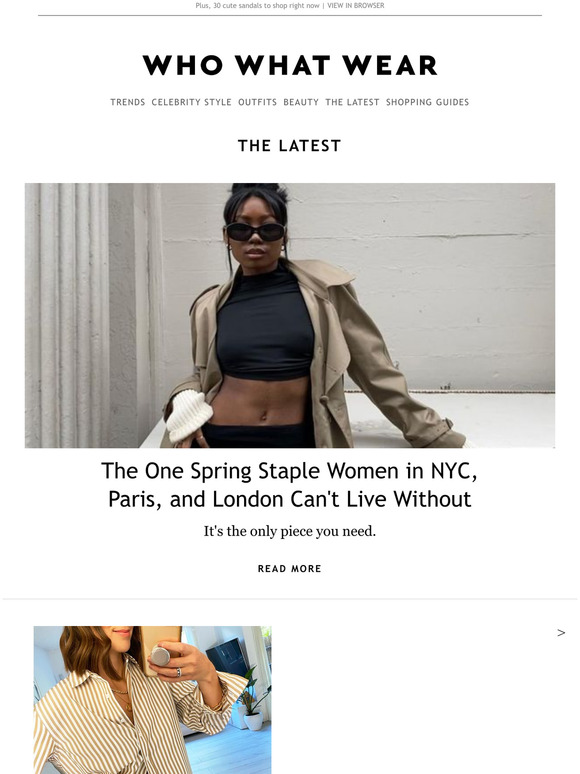580x774 pixels.
Task: Click the Who What Wear logo
Action: 290,65
